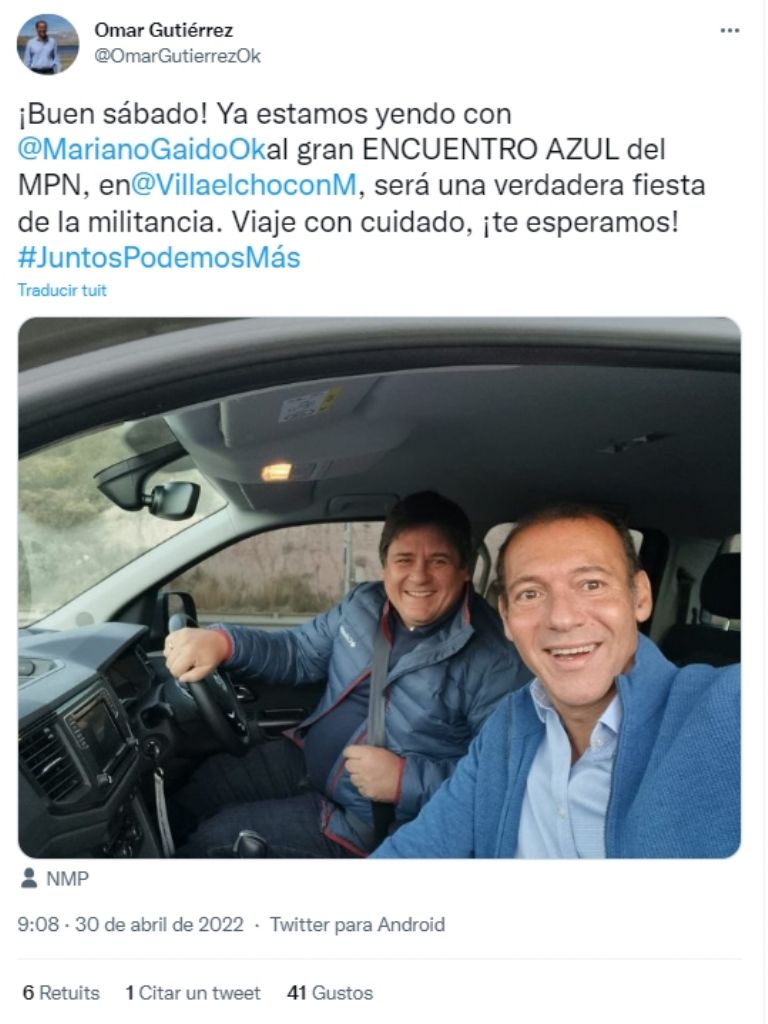This screenshot has width=768, height=1024.
Task: Click the person tag icon beside NMP
Action: (29, 878)
